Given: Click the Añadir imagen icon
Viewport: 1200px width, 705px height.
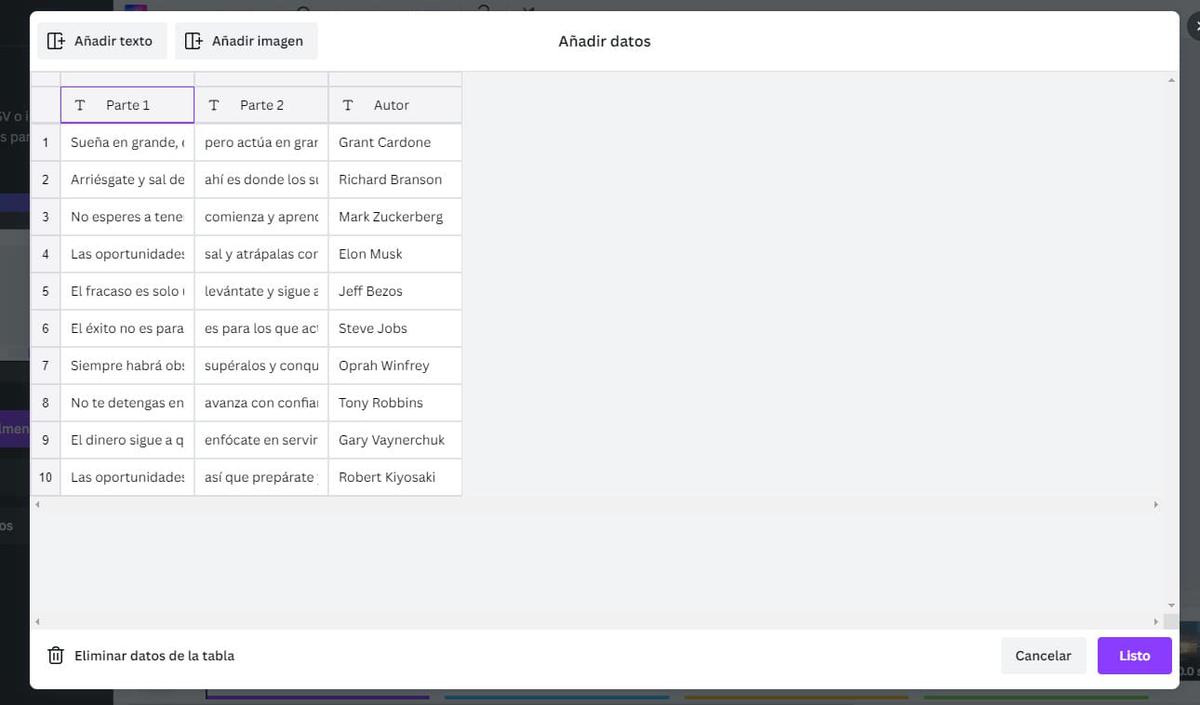Looking at the screenshot, I should point(194,41).
